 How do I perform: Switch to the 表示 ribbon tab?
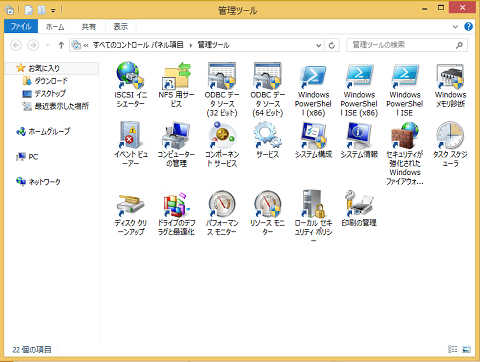121,26
